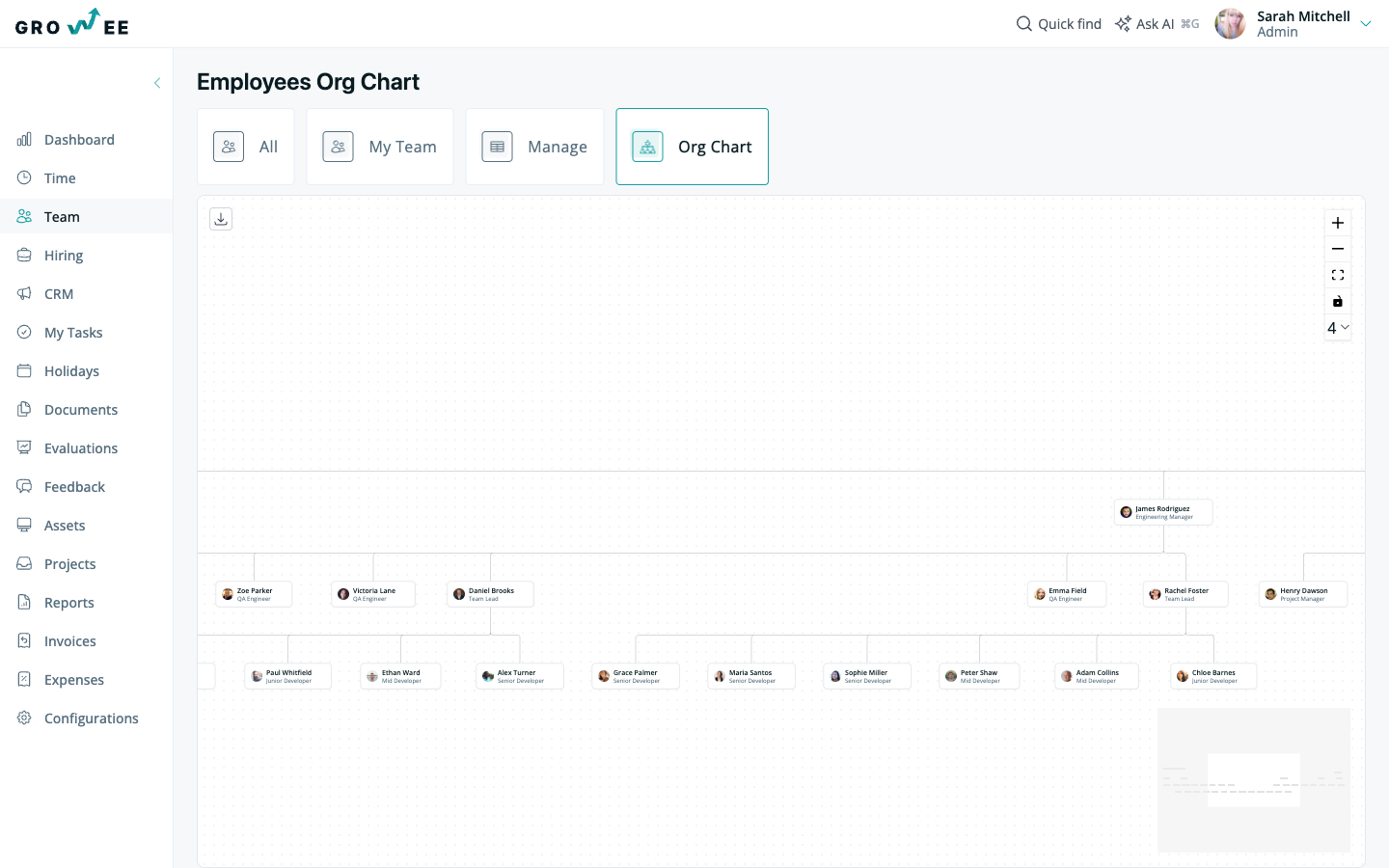Open Chloe Barnes Junior Developer card

1213,676
